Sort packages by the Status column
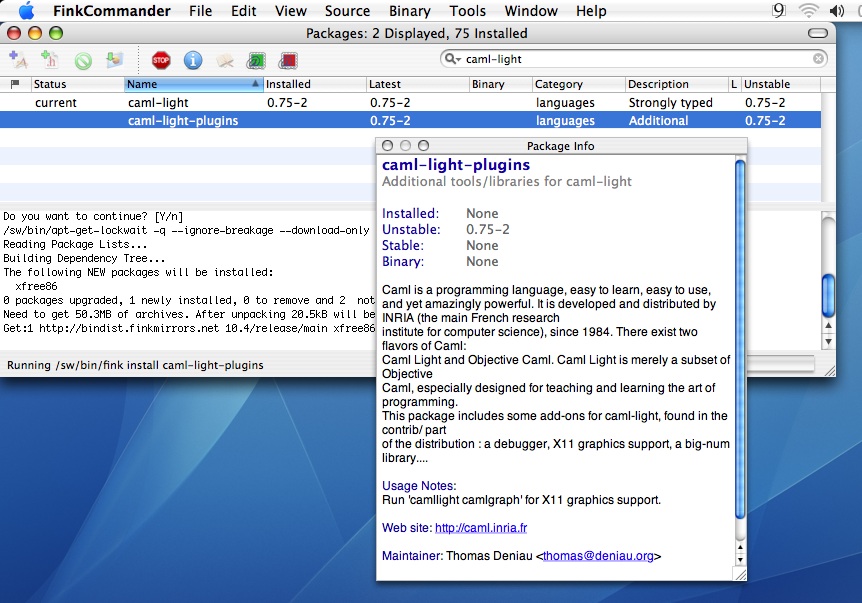Image resolution: width=862 pixels, height=603 pixels. [x=77, y=84]
